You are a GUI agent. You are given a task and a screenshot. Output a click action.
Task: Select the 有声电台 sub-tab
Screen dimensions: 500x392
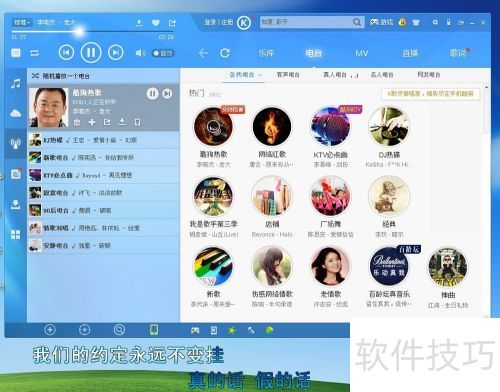pyautogui.click(x=288, y=75)
